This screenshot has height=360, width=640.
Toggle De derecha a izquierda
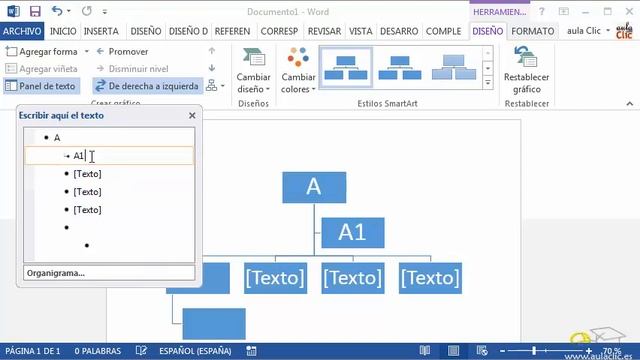click(147, 86)
